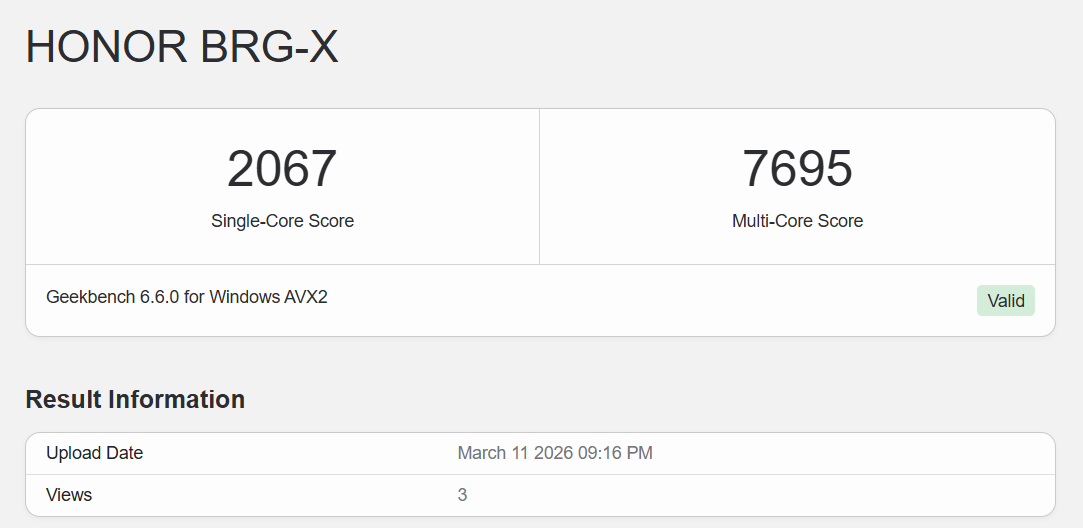Select the 7695 multi-core score number

pyautogui.click(x=797, y=168)
